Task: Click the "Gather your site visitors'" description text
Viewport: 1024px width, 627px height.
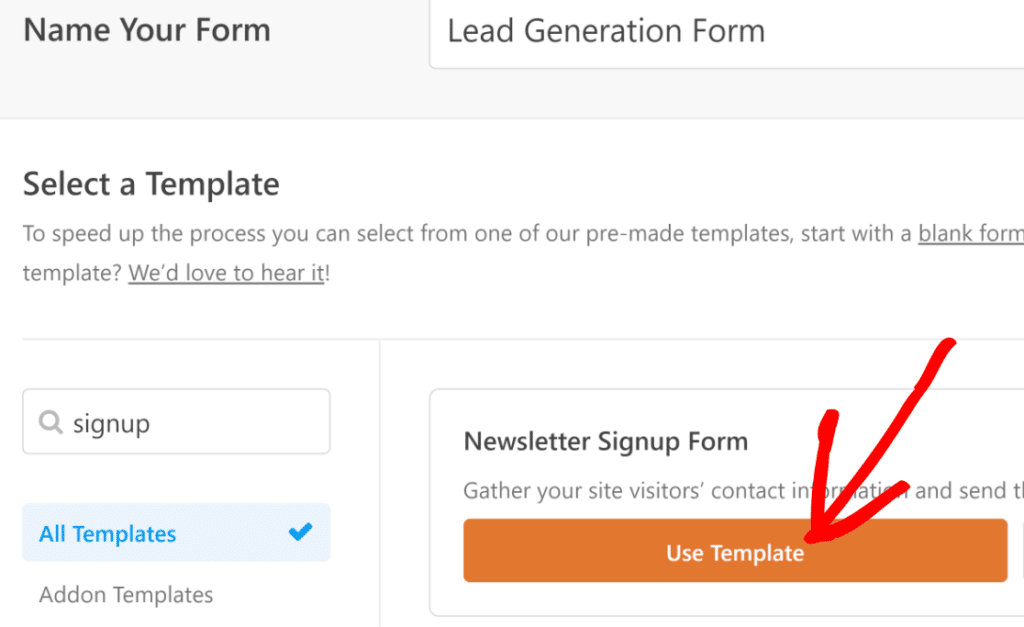Action: pyautogui.click(x=600, y=491)
